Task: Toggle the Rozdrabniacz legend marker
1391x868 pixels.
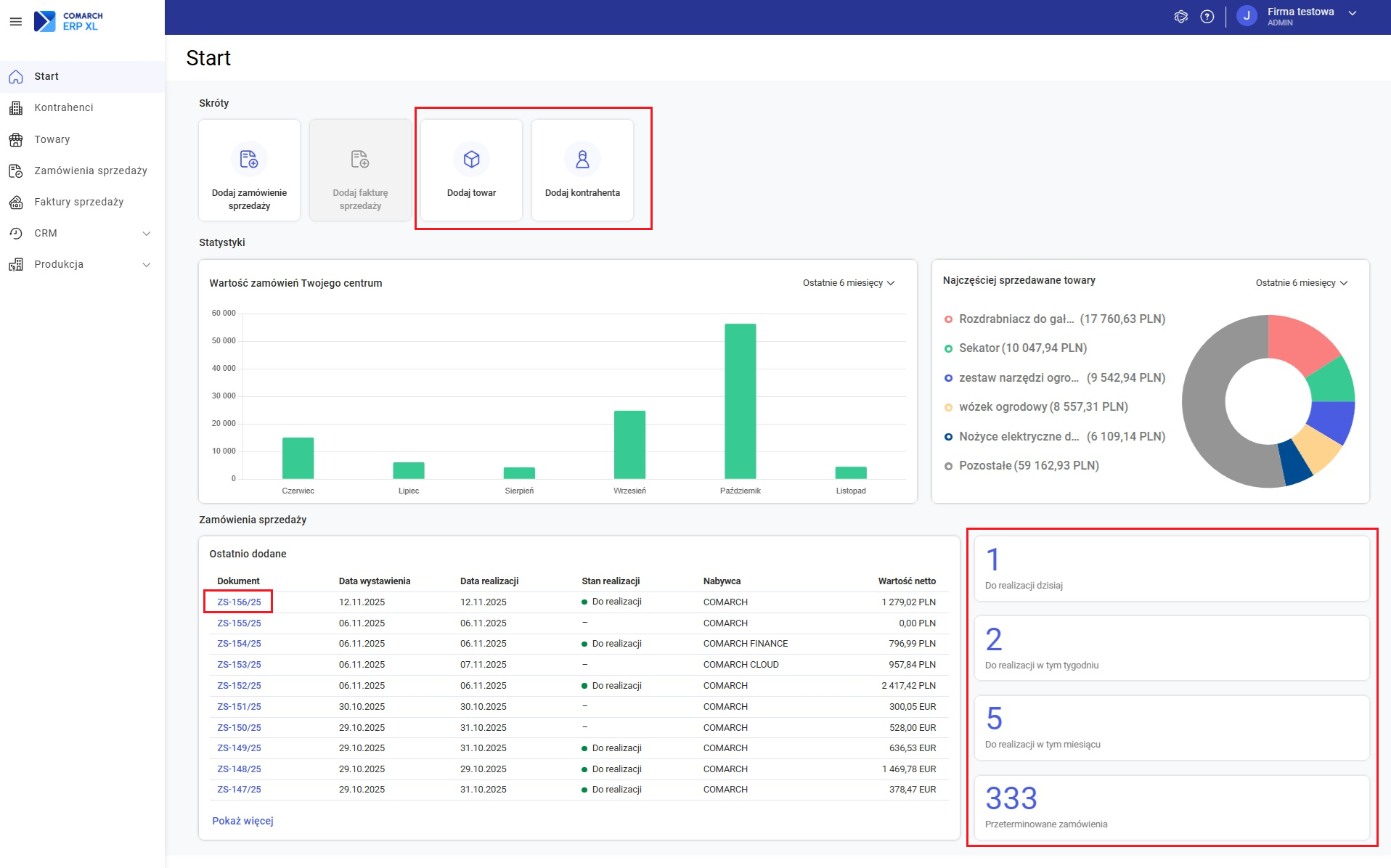Action: [948, 319]
